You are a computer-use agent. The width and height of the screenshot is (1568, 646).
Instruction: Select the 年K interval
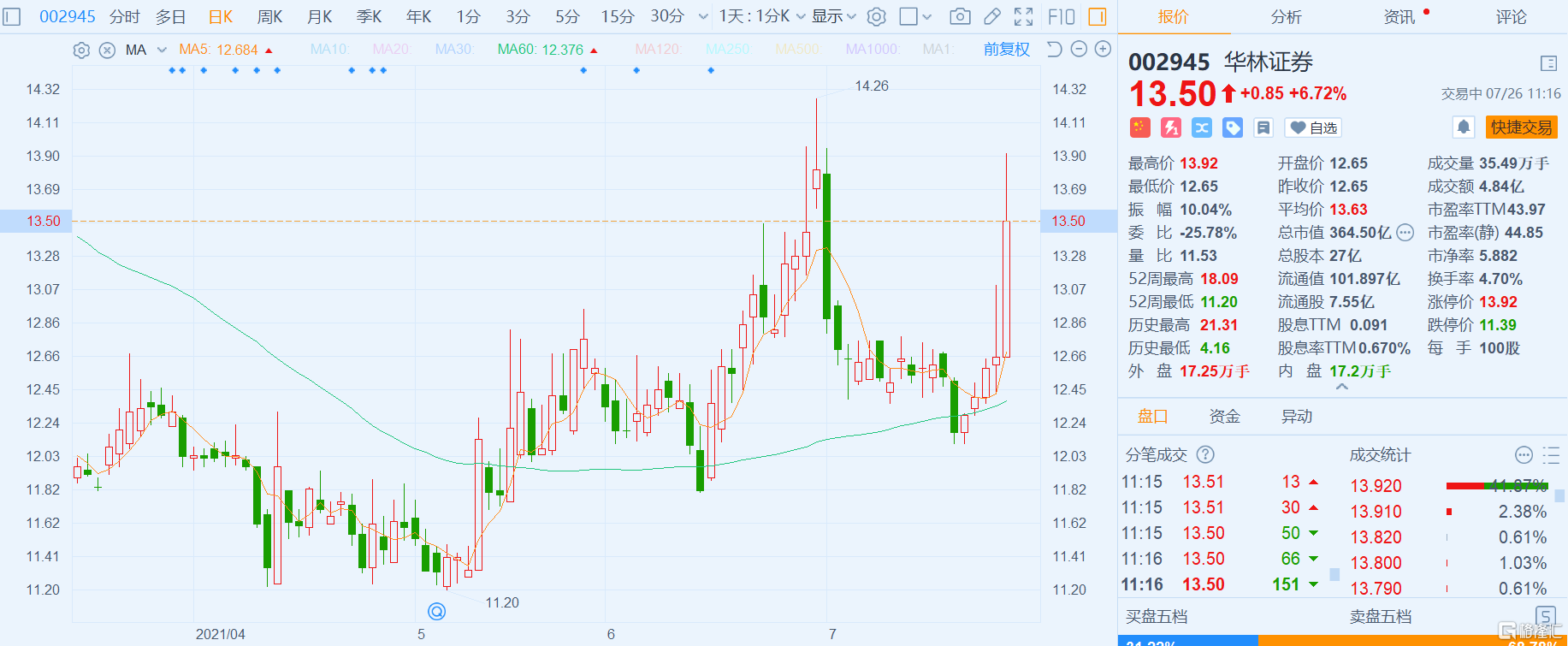tap(419, 16)
